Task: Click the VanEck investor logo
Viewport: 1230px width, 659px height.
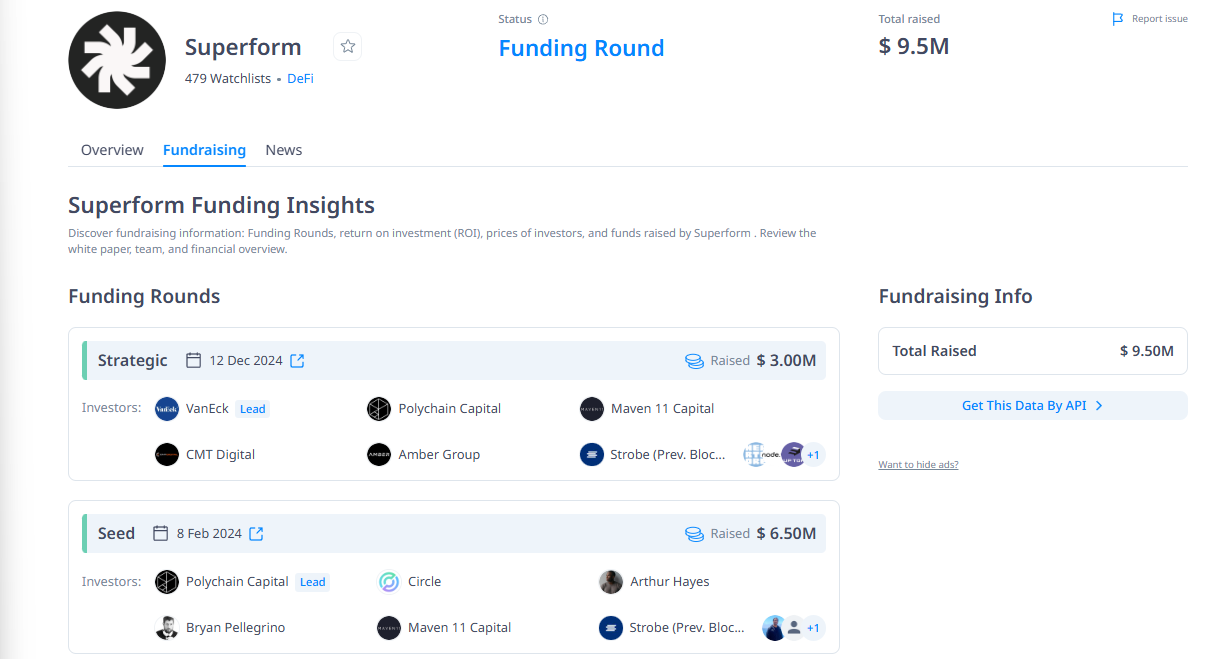Action: tap(167, 409)
